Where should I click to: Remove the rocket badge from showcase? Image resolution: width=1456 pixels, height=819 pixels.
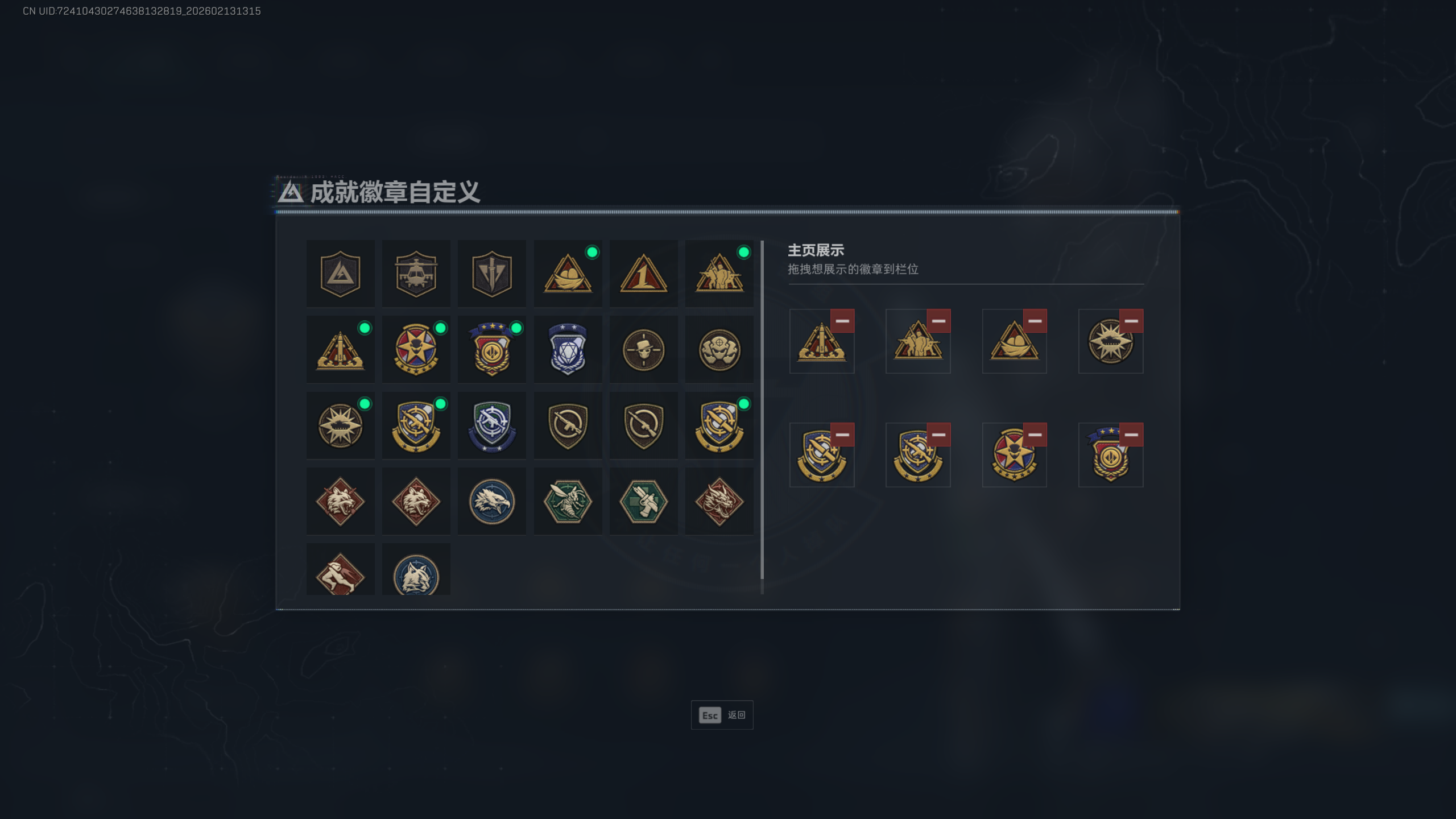pos(842,321)
